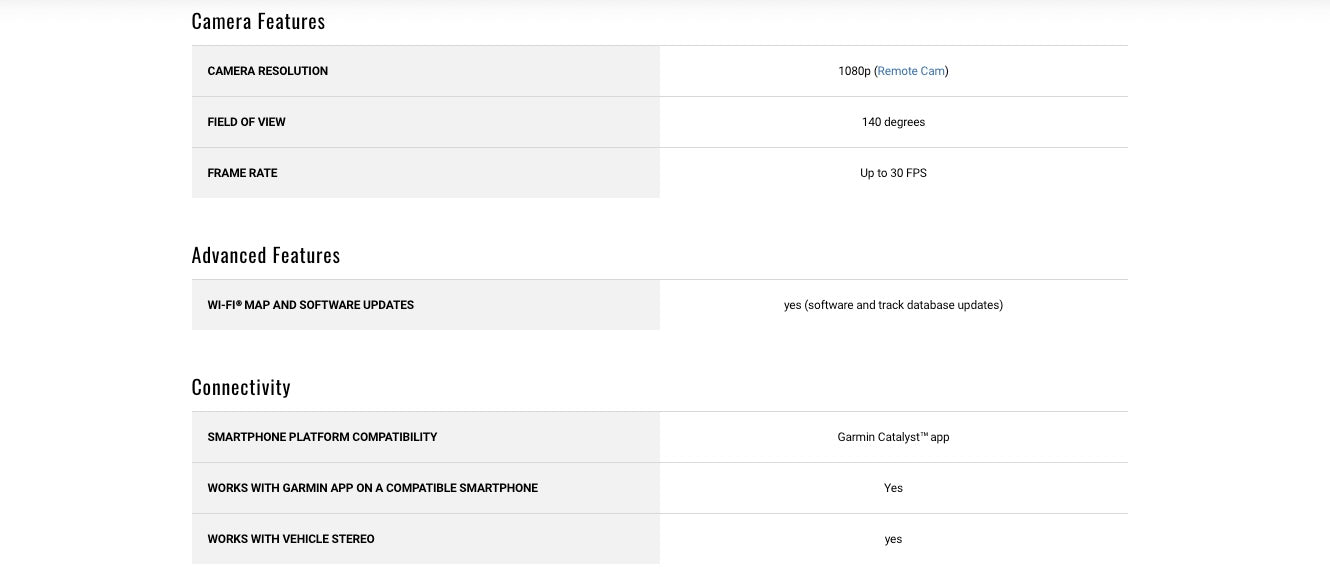
Task: Click the Garmin Catalyst app value
Action: [x=893, y=437]
